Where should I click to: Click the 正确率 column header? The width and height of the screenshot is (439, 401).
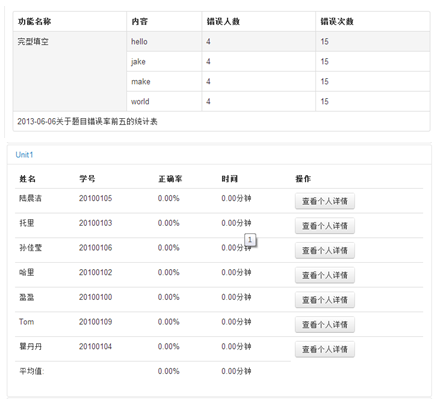pos(170,179)
